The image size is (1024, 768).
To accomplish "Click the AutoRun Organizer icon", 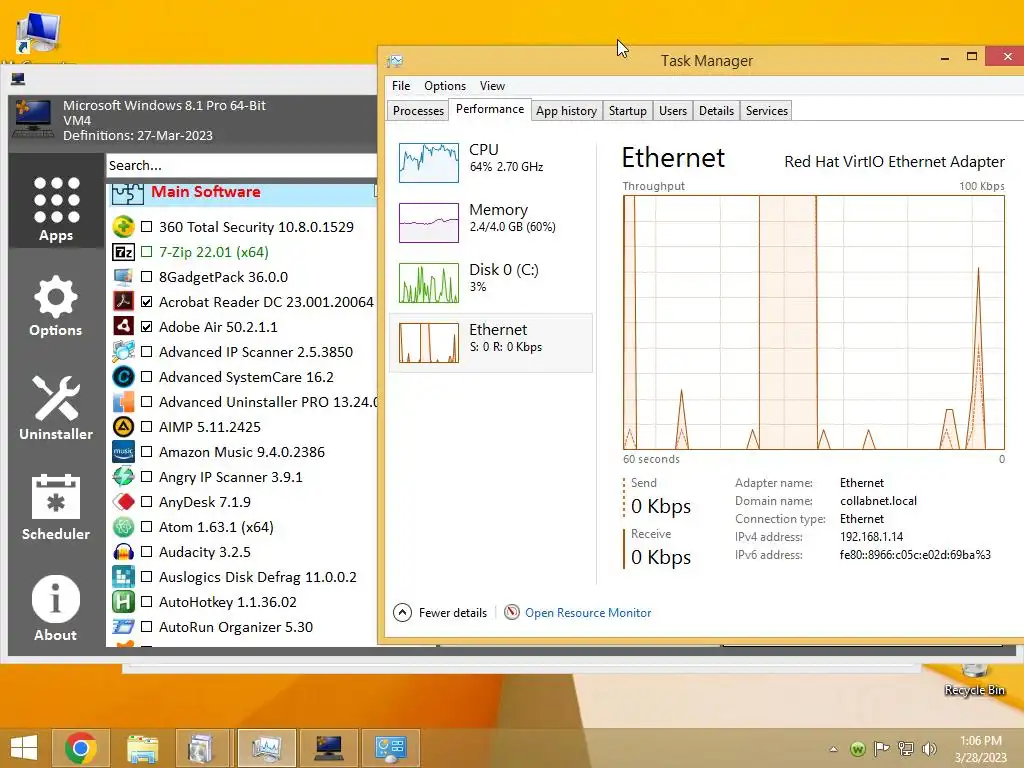I will tap(123, 627).
